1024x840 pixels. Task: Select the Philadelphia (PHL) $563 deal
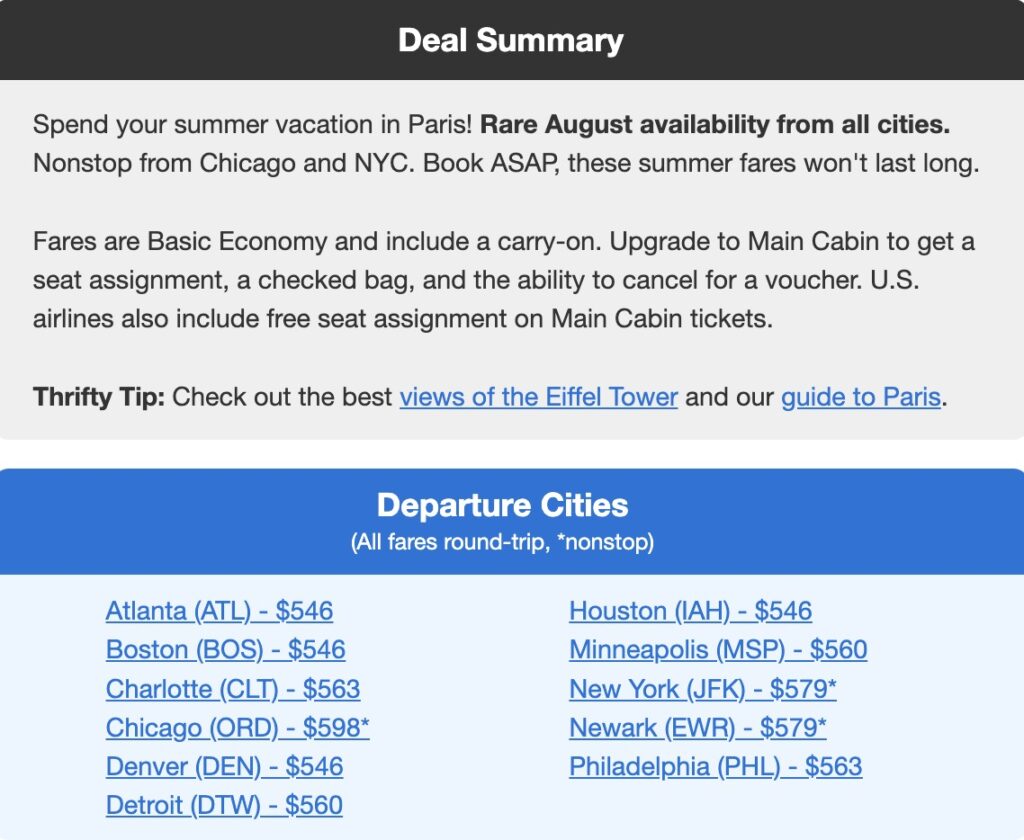716,766
